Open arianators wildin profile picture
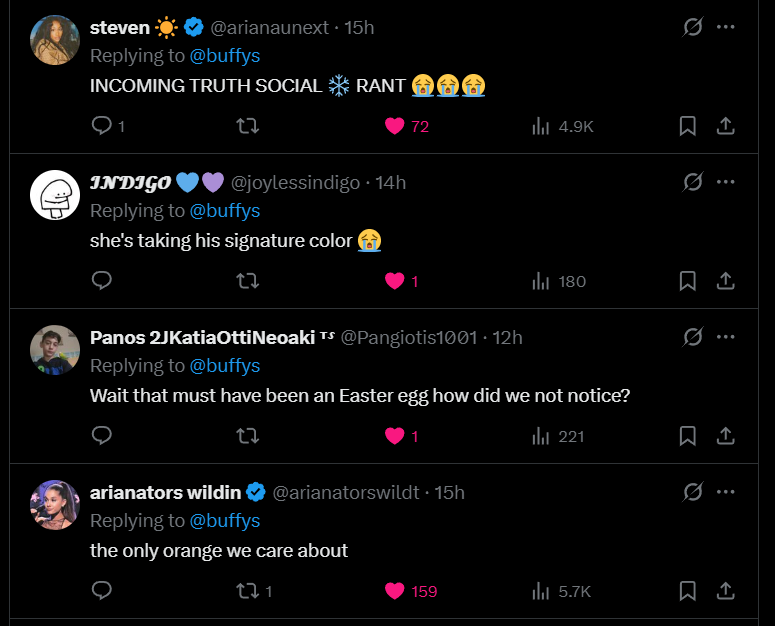 click(55, 505)
